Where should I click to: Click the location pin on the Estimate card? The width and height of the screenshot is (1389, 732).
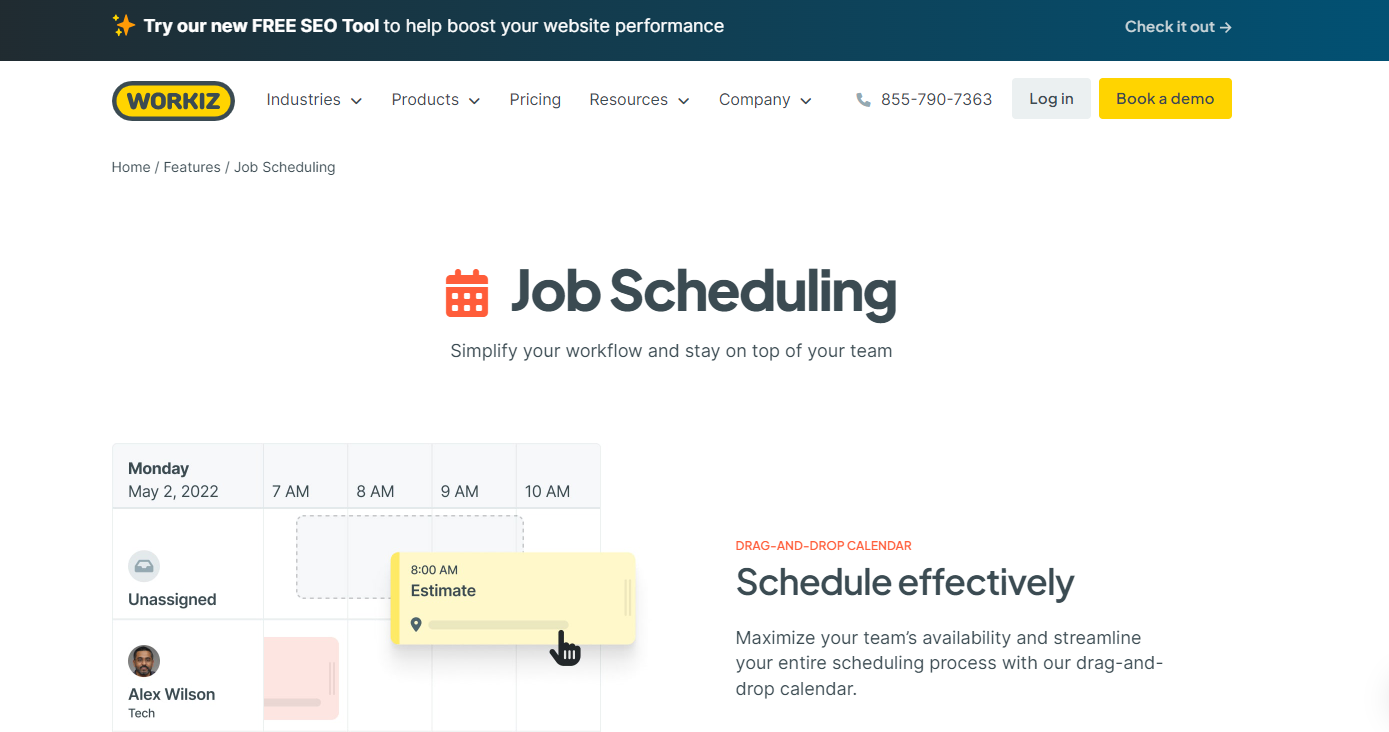tap(416, 622)
